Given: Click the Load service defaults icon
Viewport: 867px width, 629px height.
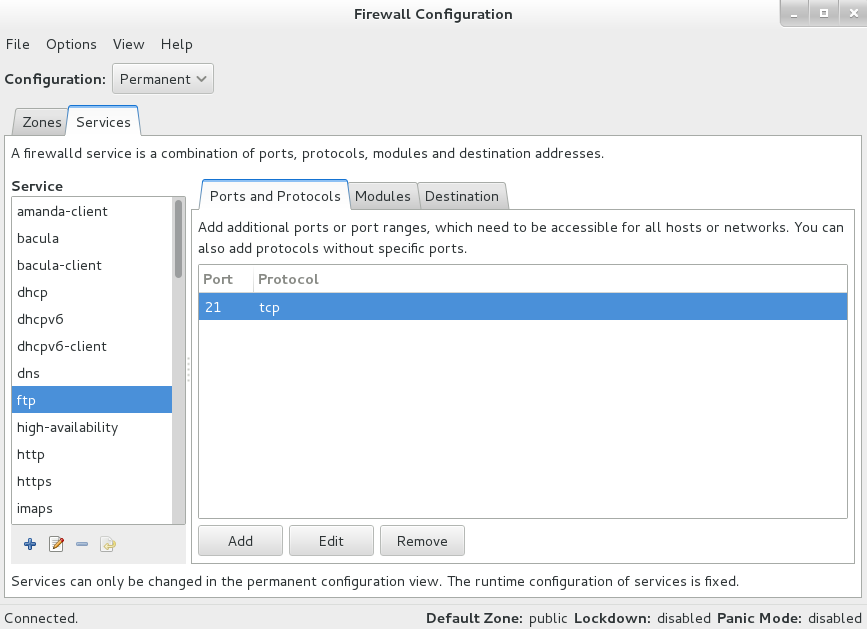Looking at the screenshot, I should pyautogui.click(x=107, y=544).
